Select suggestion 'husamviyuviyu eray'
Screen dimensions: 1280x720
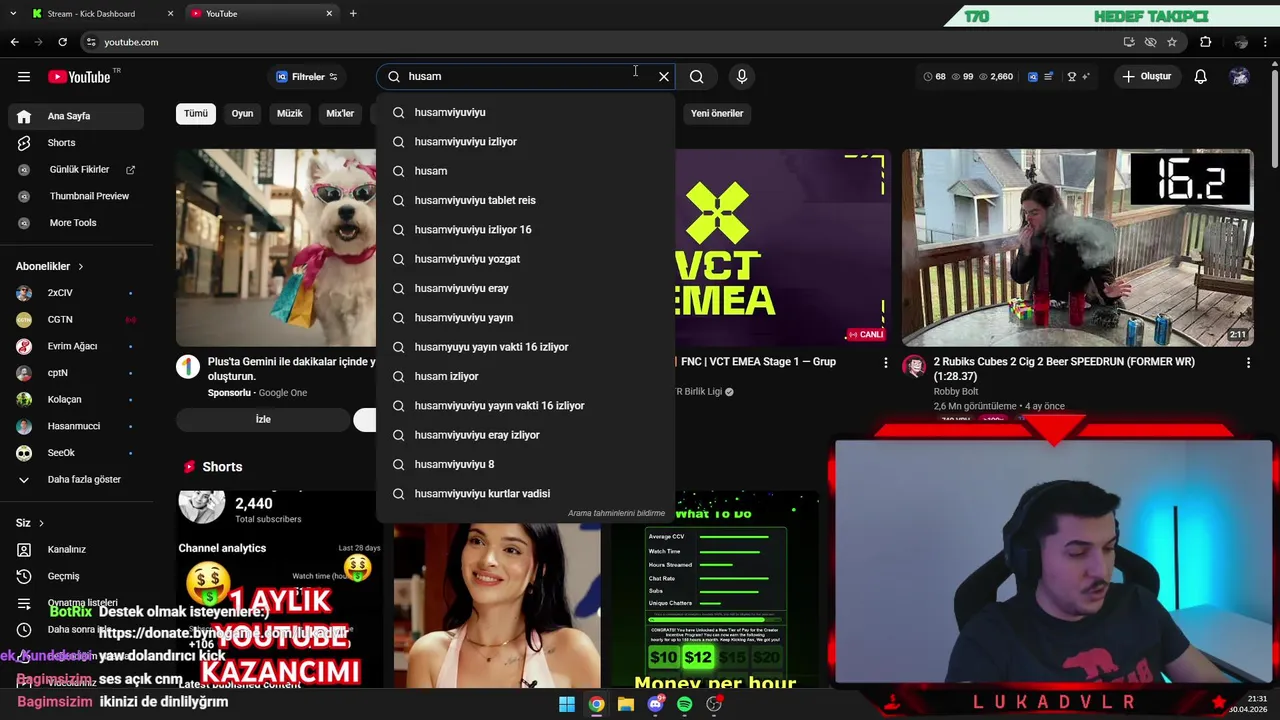pos(526,288)
